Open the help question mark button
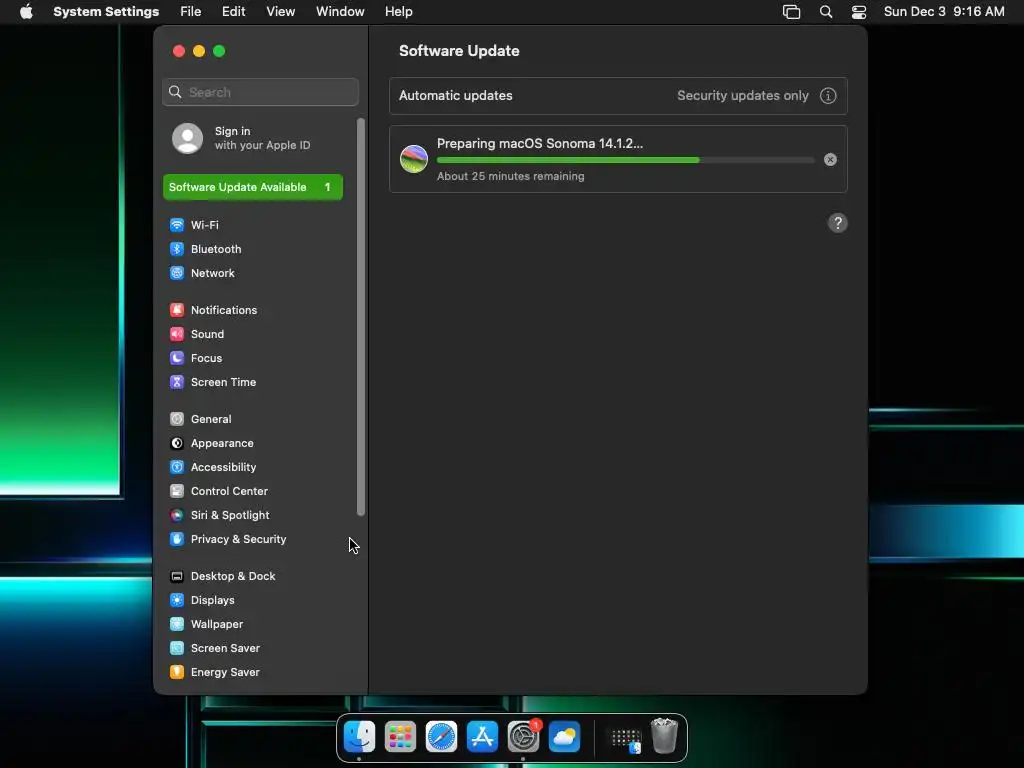 click(x=838, y=223)
